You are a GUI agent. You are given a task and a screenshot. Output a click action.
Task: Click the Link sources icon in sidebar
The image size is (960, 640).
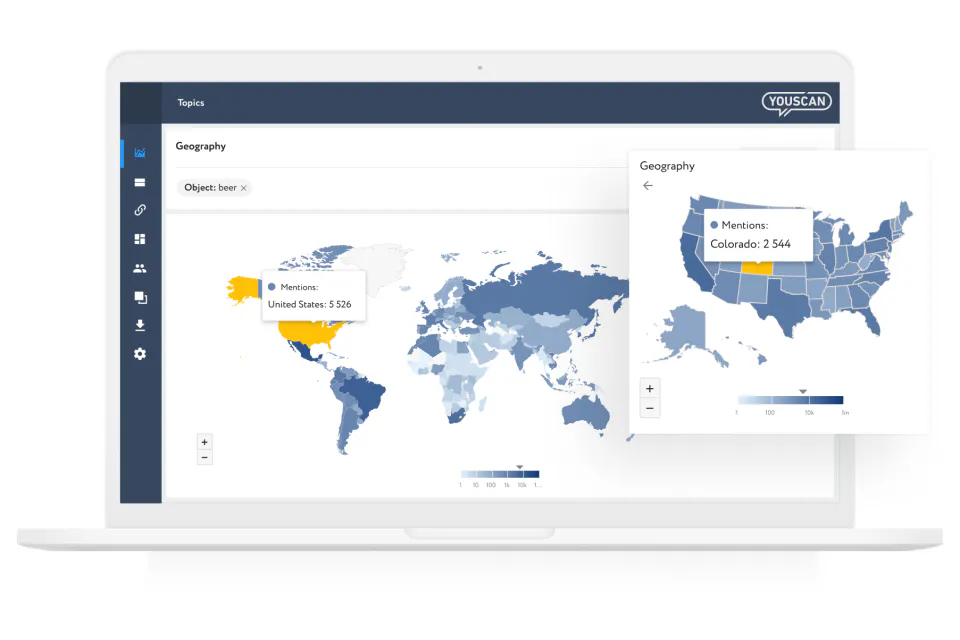pos(140,210)
